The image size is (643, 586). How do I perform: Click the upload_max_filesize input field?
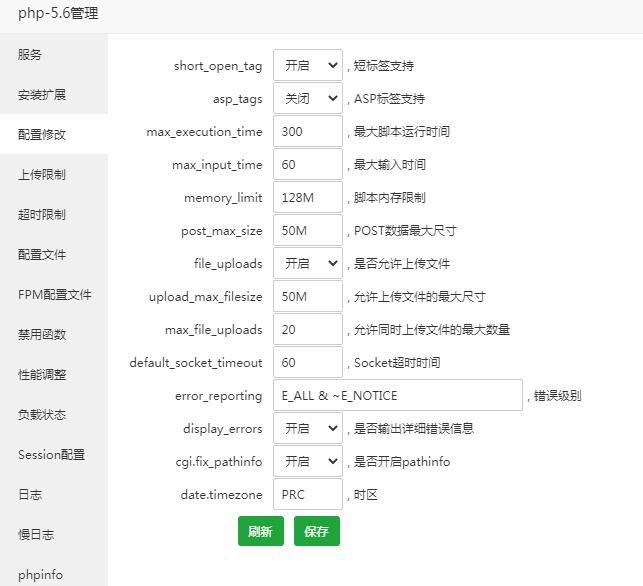pyautogui.click(x=307, y=297)
